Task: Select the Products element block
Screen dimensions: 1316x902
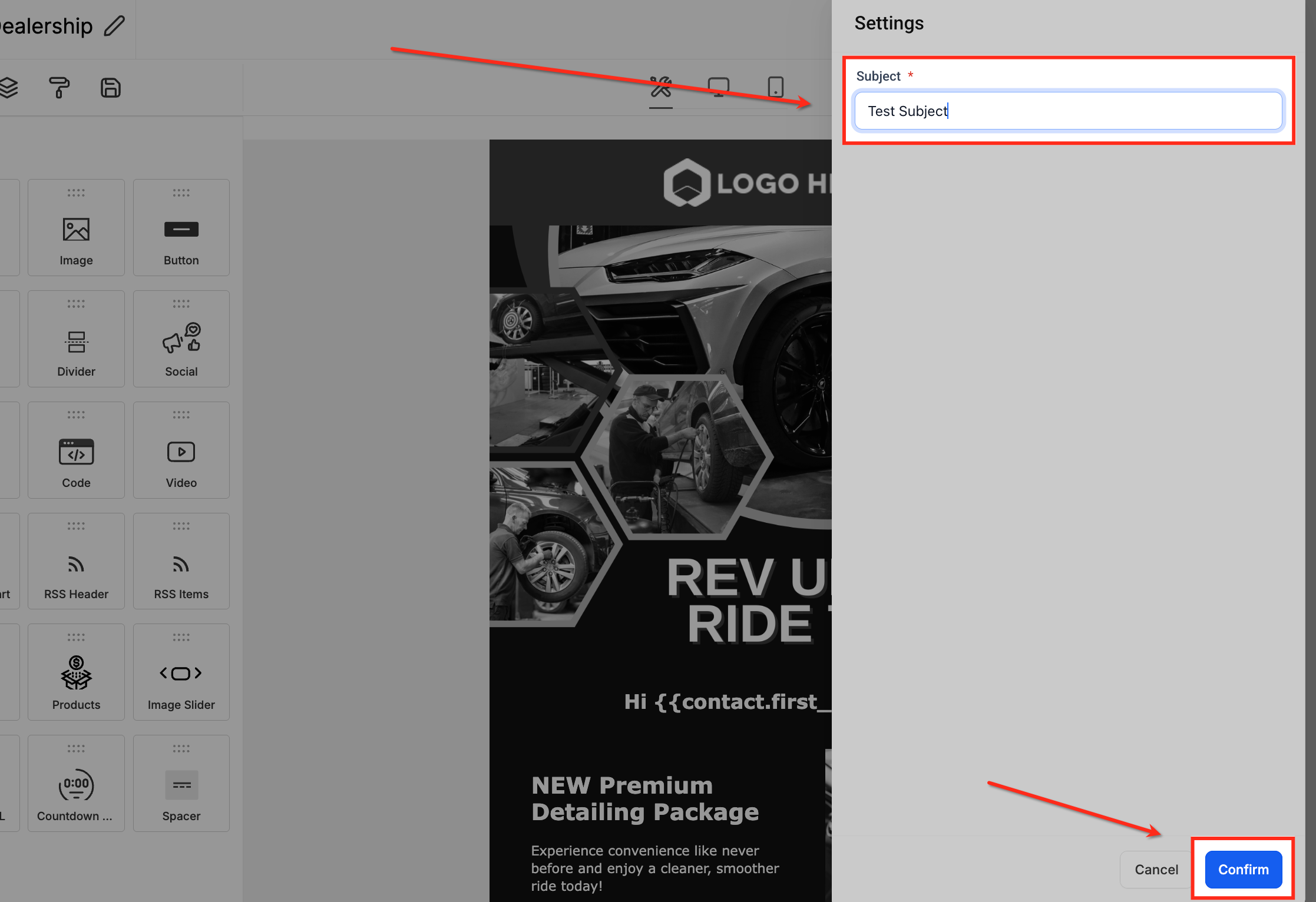Action: (76, 672)
